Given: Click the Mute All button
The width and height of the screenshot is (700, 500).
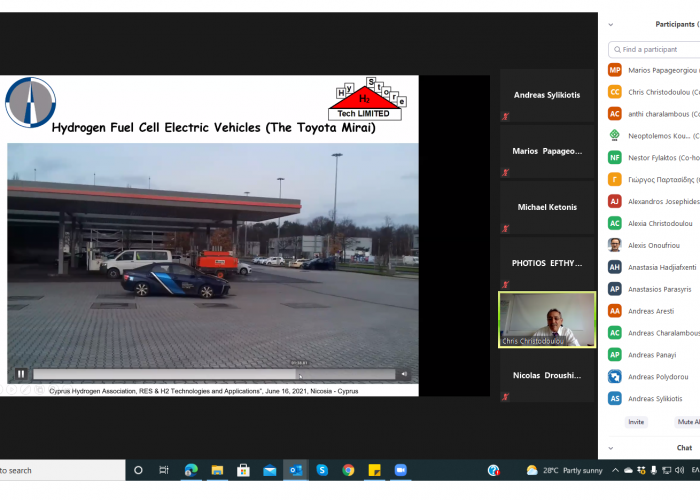Looking at the screenshot, I should point(687,422).
